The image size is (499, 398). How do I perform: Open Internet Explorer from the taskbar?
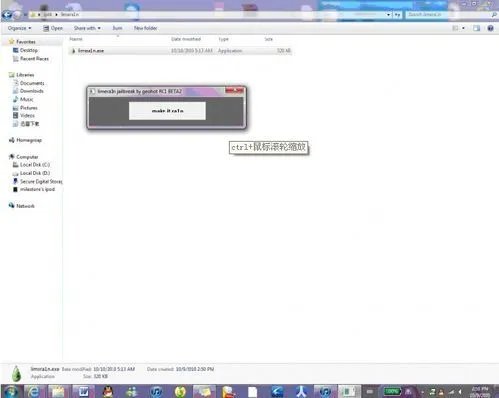[33, 391]
